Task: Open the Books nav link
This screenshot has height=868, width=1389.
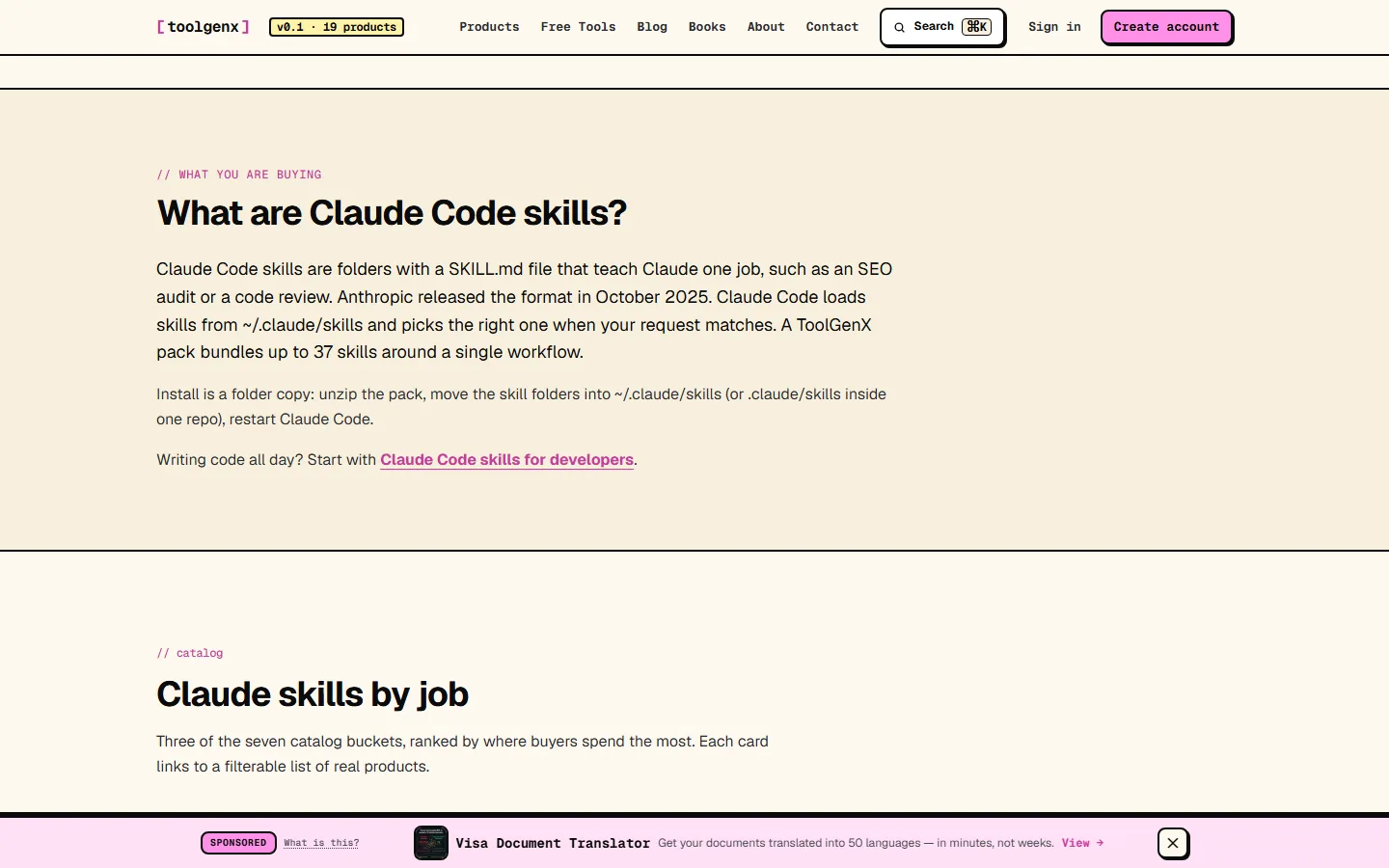Action: [x=707, y=27]
